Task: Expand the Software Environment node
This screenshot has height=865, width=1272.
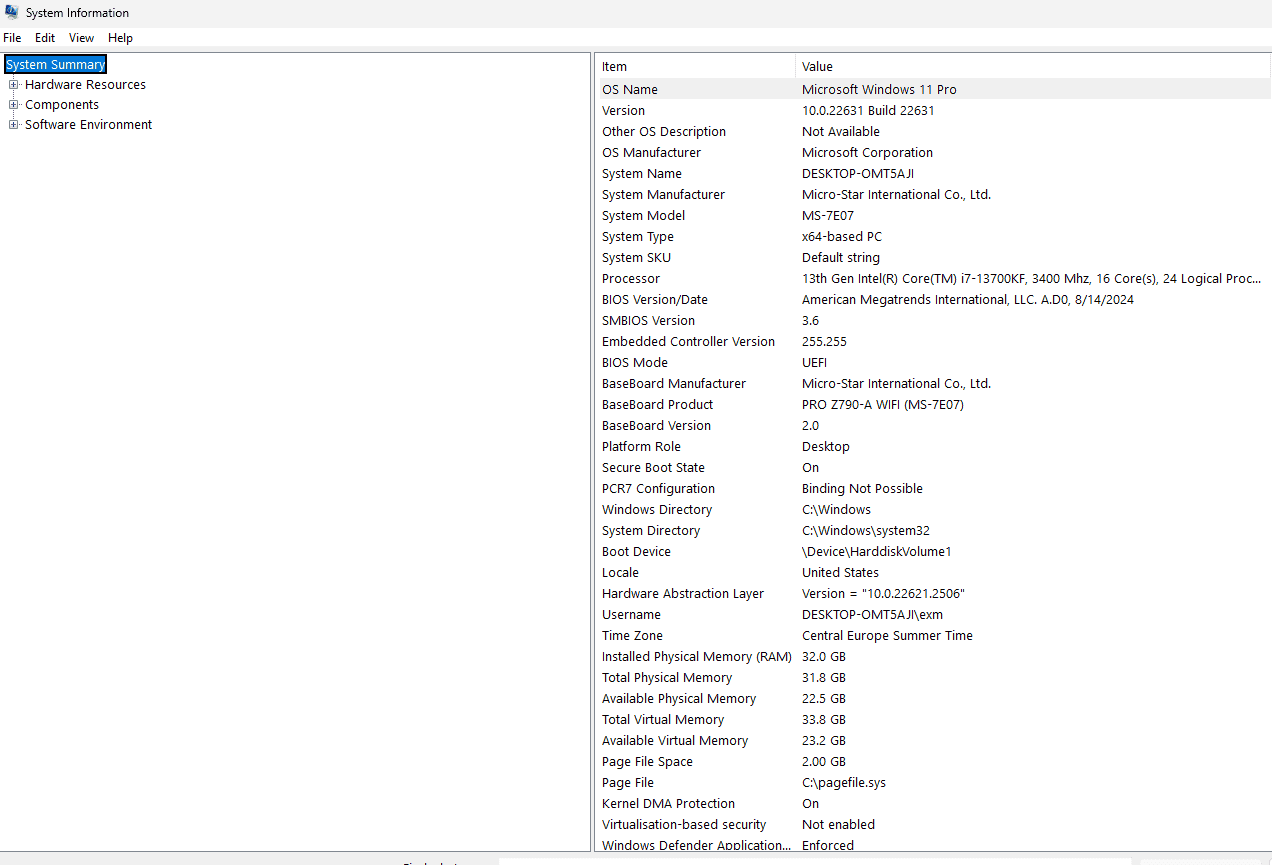Action: coord(14,125)
